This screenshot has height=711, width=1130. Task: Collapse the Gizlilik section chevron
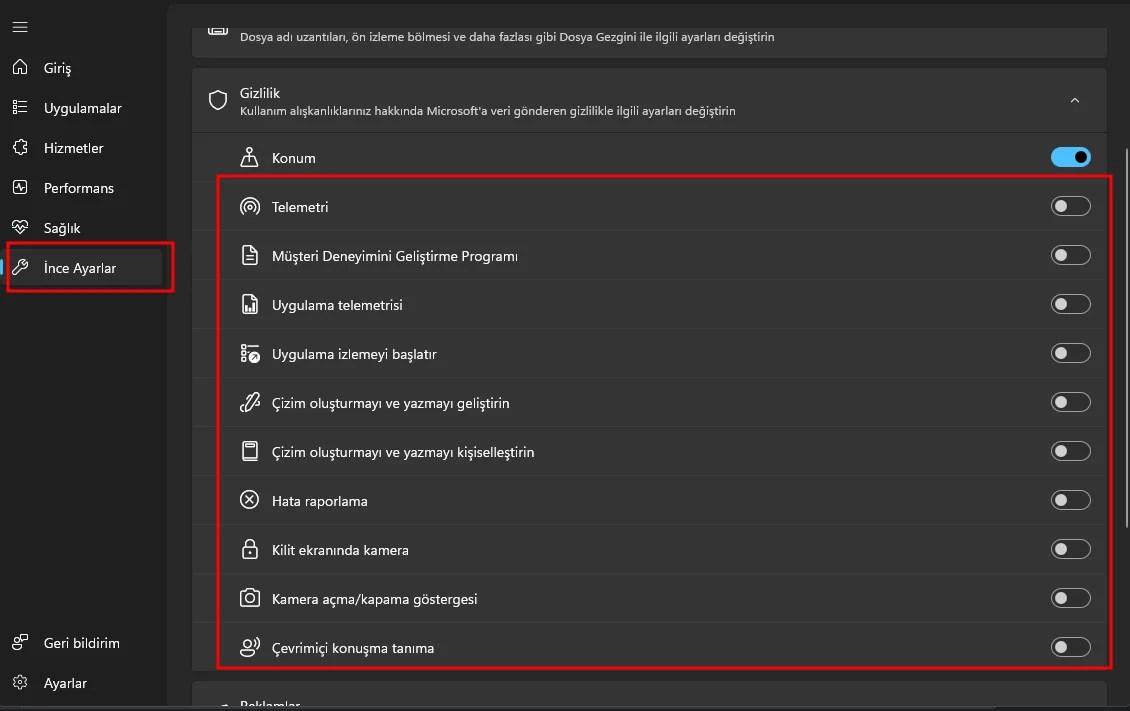[1075, 100]
